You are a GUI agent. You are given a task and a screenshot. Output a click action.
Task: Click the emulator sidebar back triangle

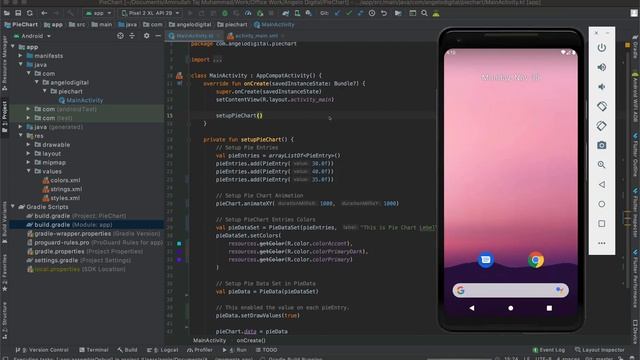pyautogui.click(x=602, y=184)
